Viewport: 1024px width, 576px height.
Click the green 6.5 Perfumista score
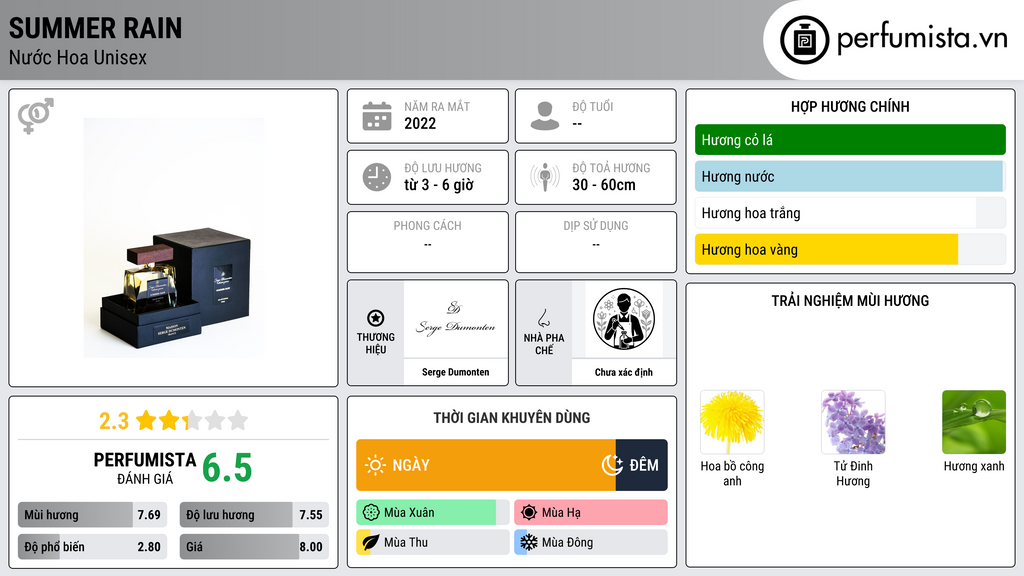point(227,468)
